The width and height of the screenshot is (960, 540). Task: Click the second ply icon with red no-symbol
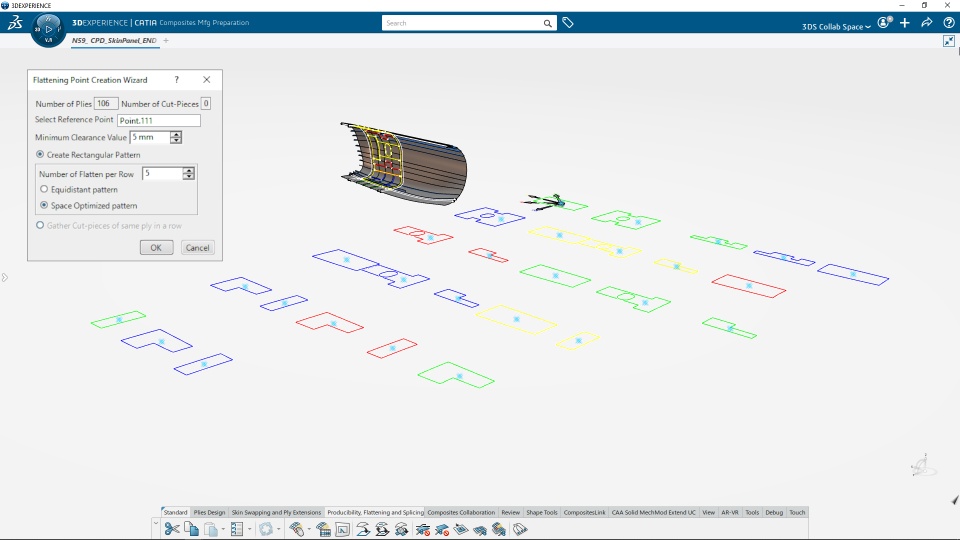441,529
